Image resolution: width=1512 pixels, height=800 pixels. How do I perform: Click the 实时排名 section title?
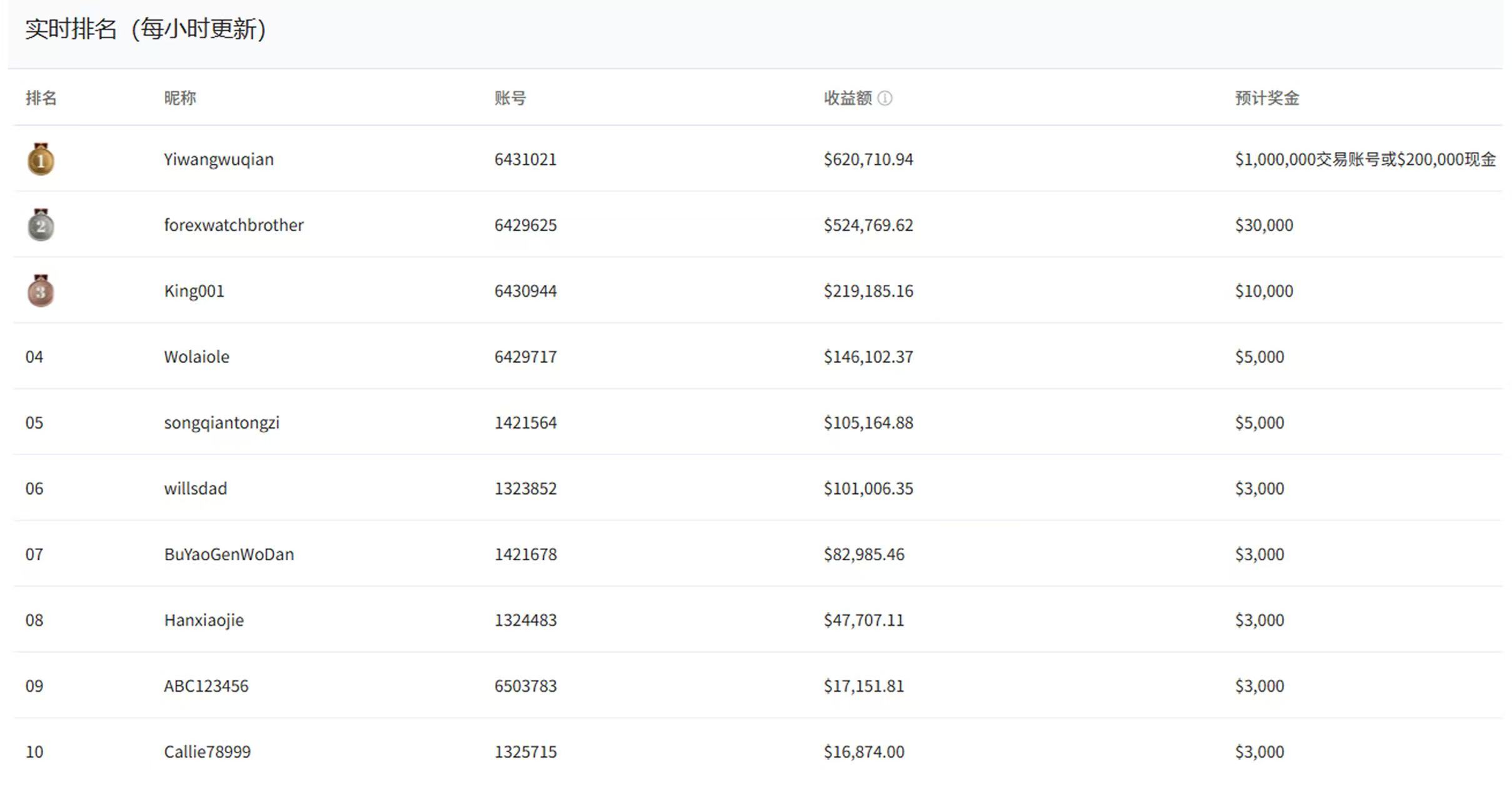point(71,29)
